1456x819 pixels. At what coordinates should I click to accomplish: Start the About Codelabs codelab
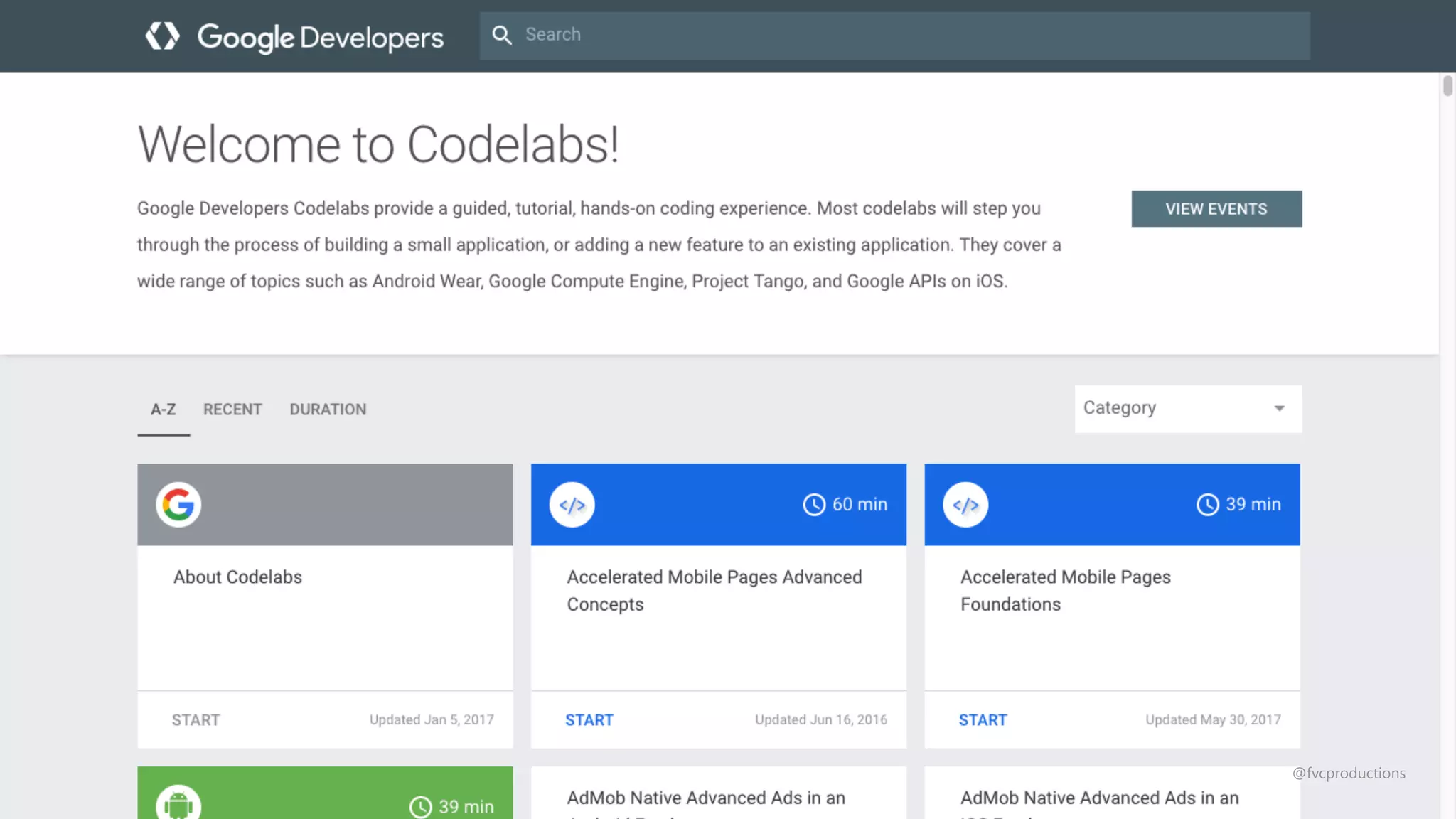(196, 720)
